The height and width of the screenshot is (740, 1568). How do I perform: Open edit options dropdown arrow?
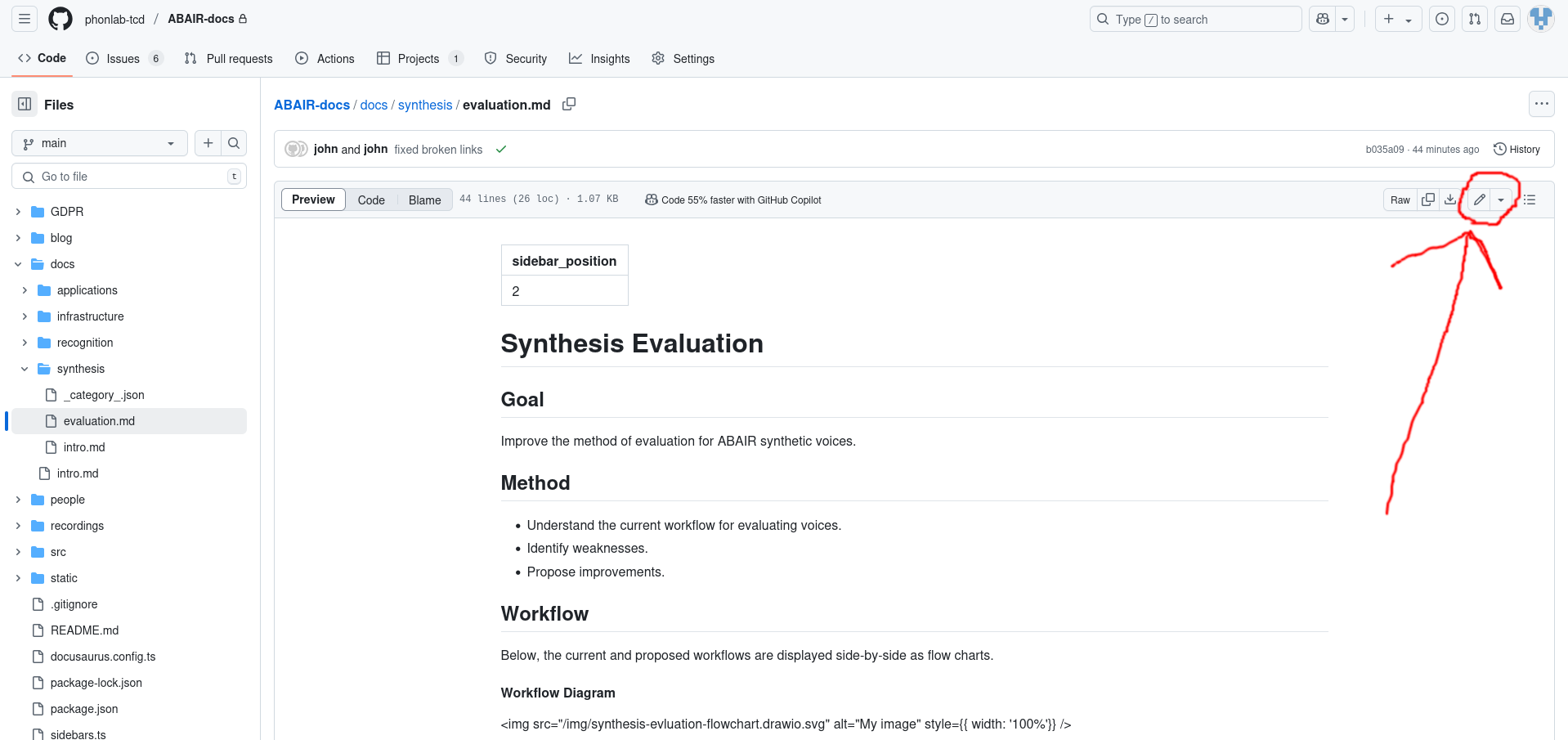(1501, 200)
